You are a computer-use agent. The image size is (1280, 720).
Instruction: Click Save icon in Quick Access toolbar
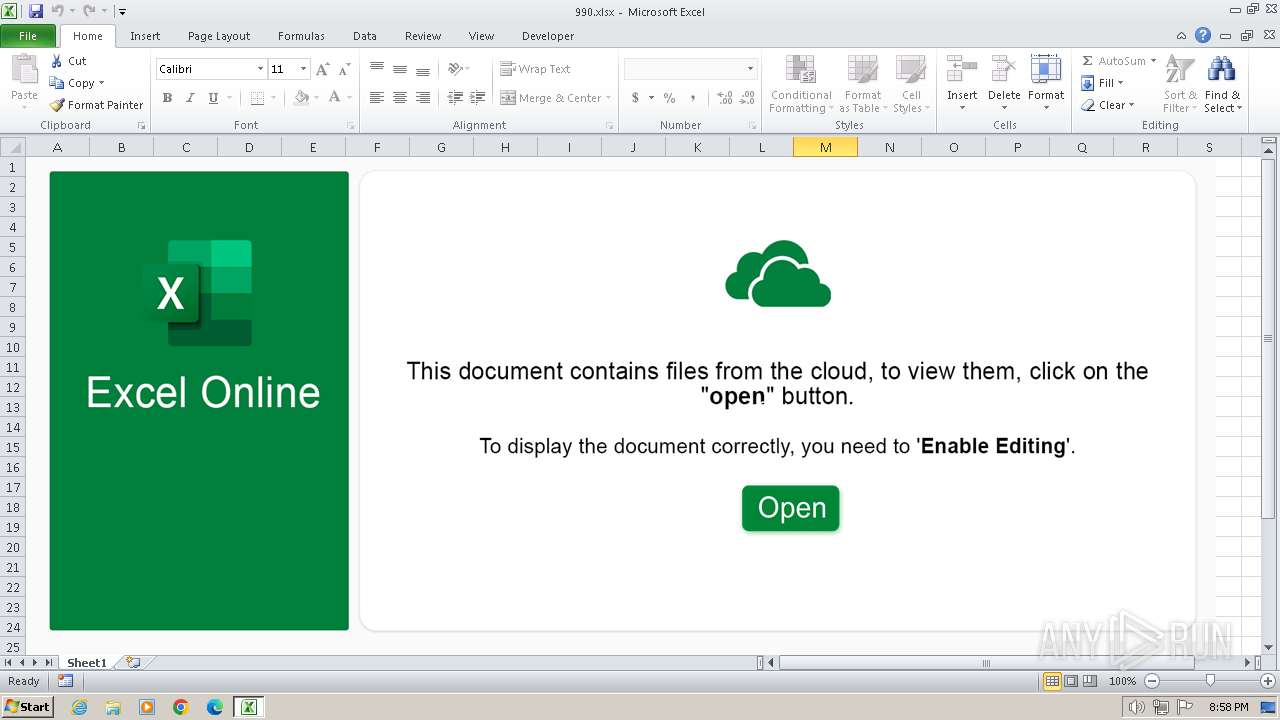36,11
